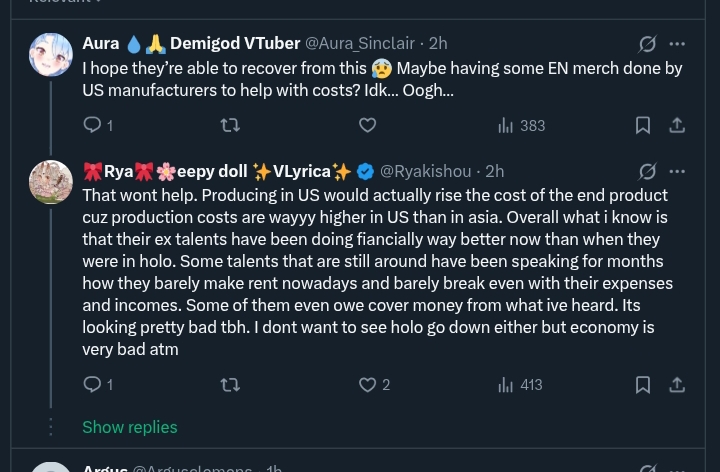Share Rya's reply
The width and height of the screenshot is (720, 472).
tap(677, 385)
